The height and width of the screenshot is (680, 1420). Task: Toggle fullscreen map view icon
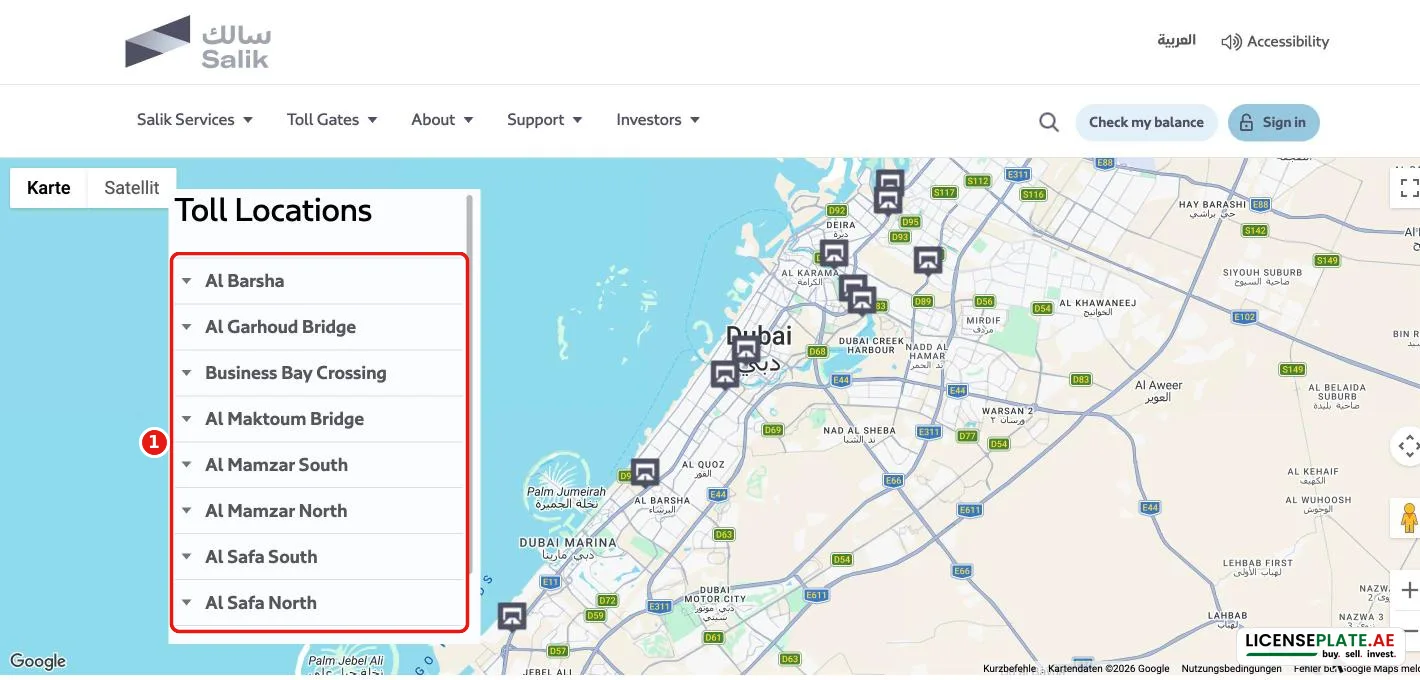[x=1408, y=187]
